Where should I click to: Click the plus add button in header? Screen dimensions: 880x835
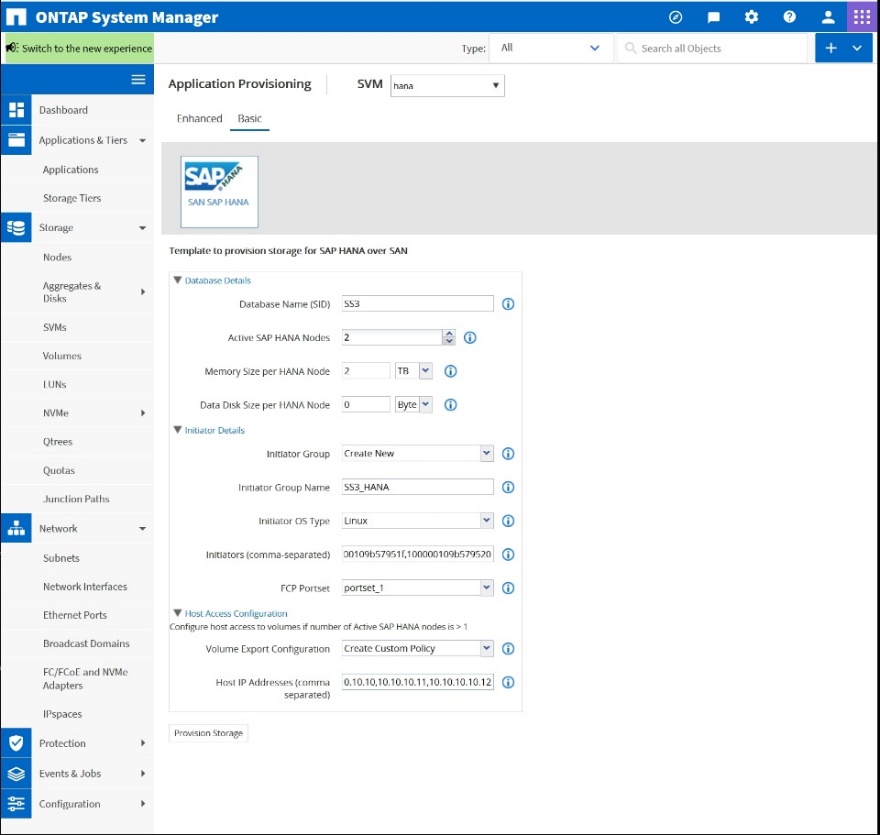(831, 48)
